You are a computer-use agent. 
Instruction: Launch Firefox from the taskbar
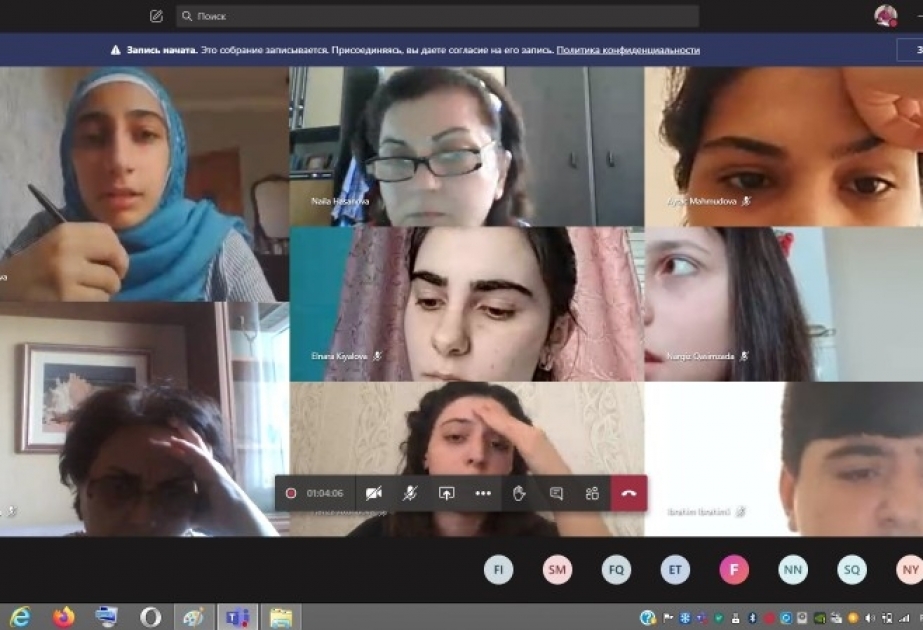coord(64,617)
